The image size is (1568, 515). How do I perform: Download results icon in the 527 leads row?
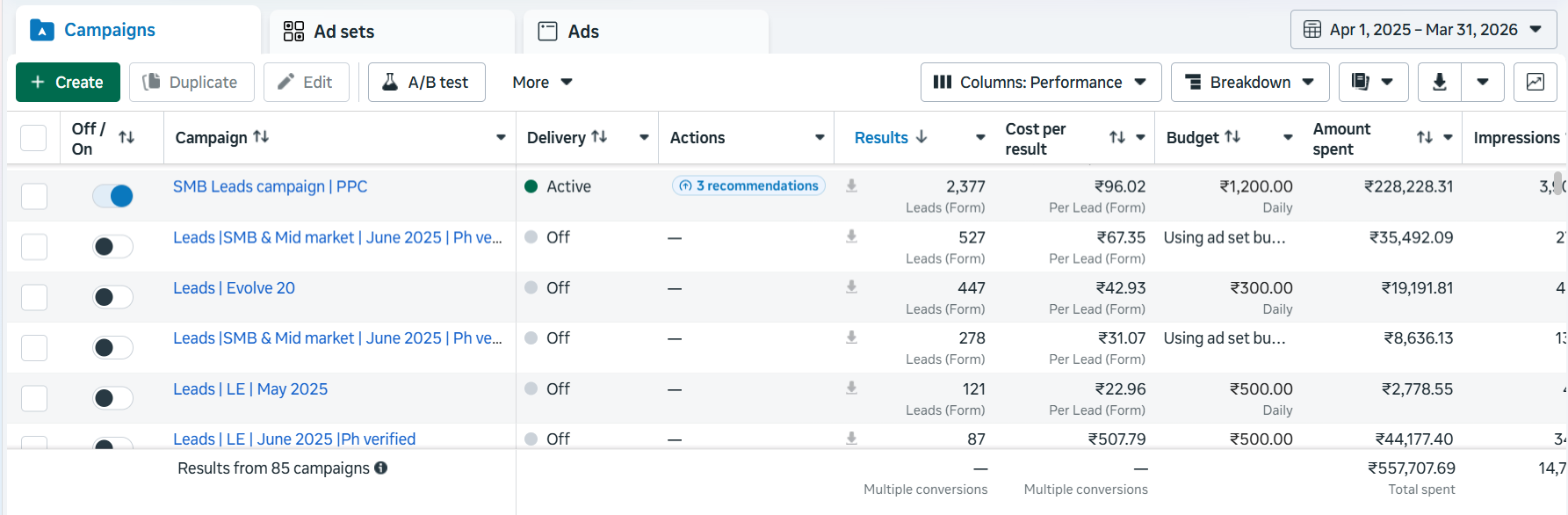coord(851,236)
